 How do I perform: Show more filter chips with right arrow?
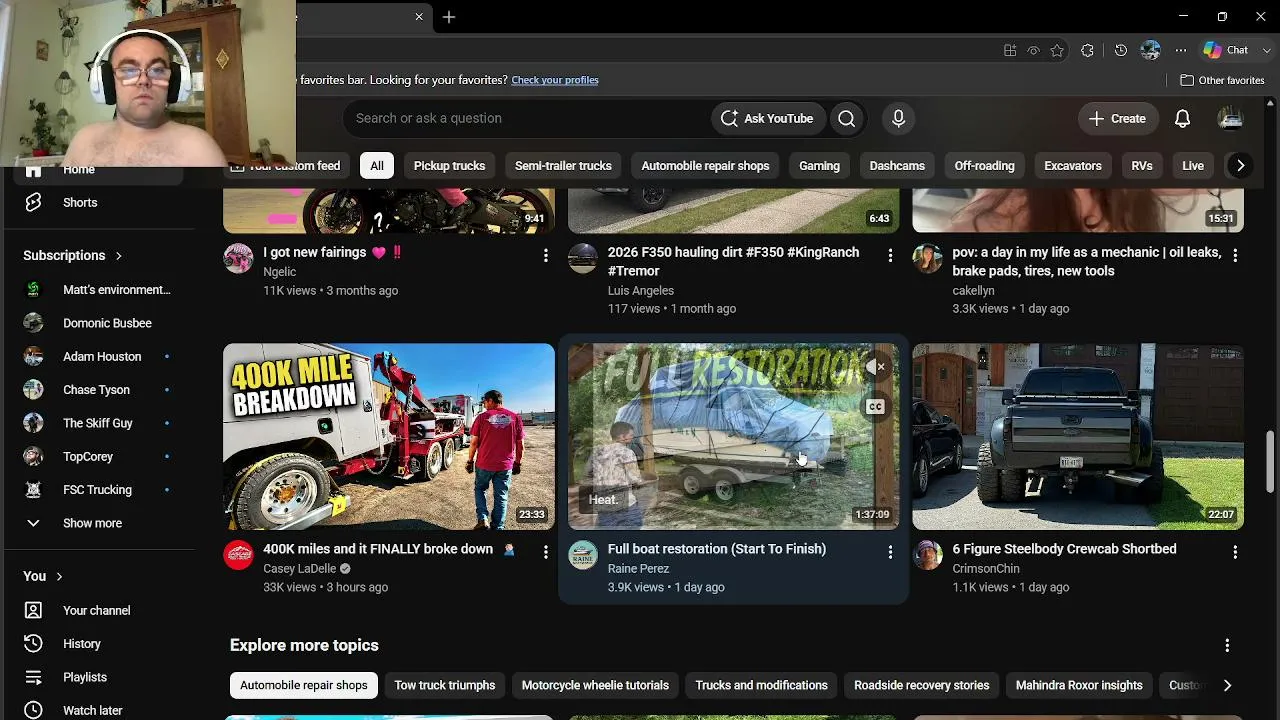[1240, 166]
